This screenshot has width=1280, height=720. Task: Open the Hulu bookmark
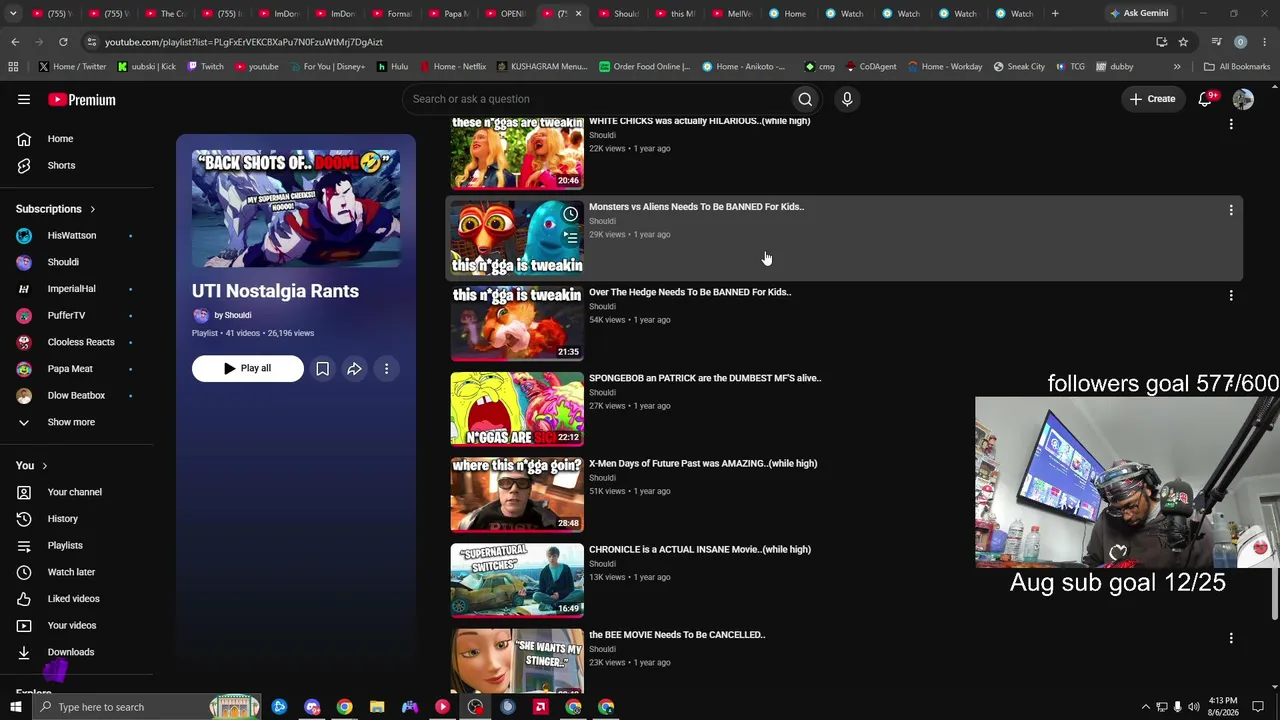[392, 67]
